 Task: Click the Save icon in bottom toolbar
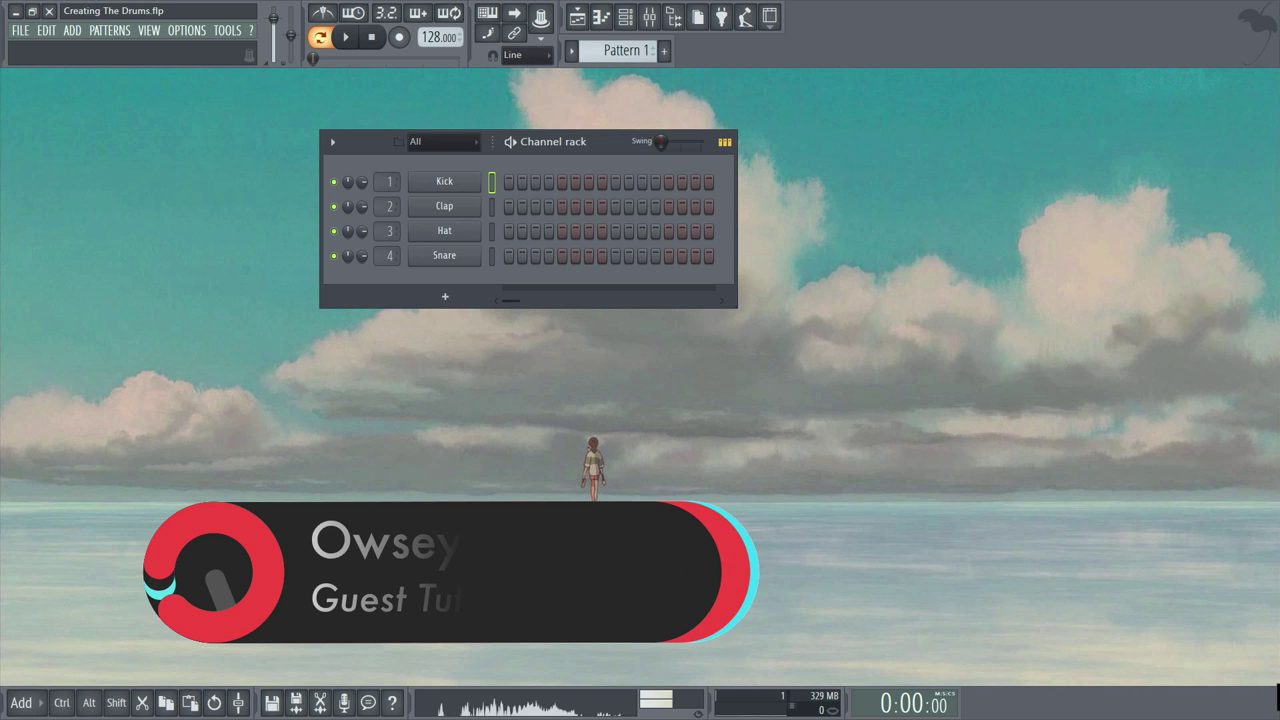click(x=271, y=703)
